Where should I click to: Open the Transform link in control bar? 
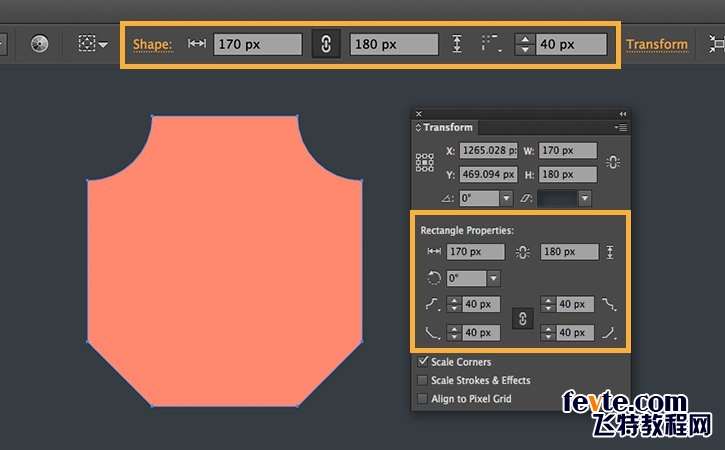click(657, 44)
